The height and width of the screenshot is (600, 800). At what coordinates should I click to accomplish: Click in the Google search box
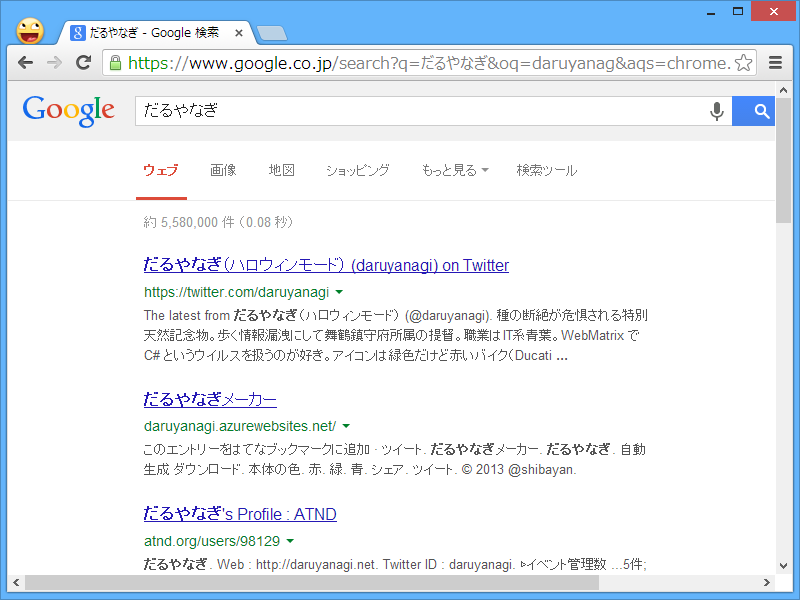click(422, 111)
